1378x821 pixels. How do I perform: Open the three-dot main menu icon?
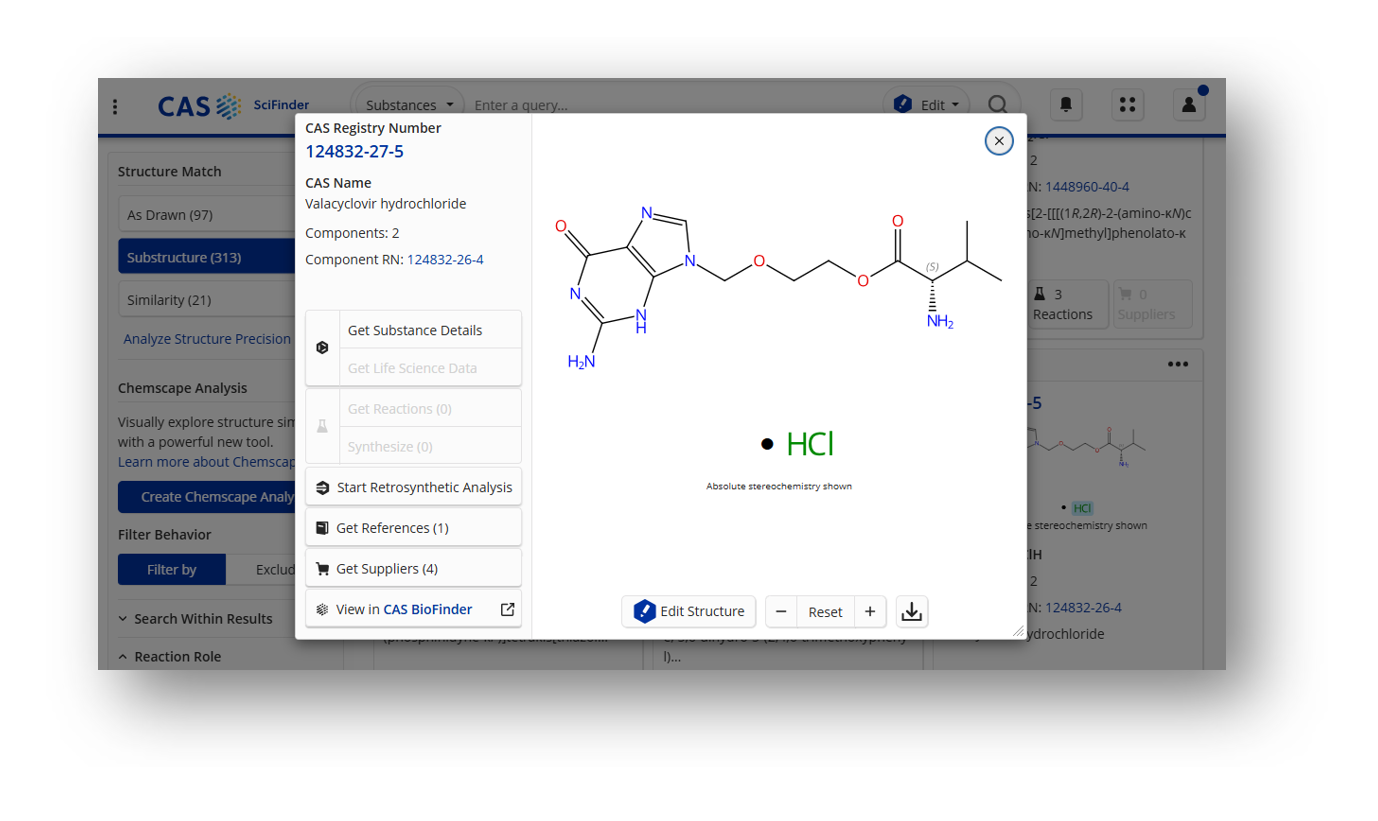click(x=115, y=106)
